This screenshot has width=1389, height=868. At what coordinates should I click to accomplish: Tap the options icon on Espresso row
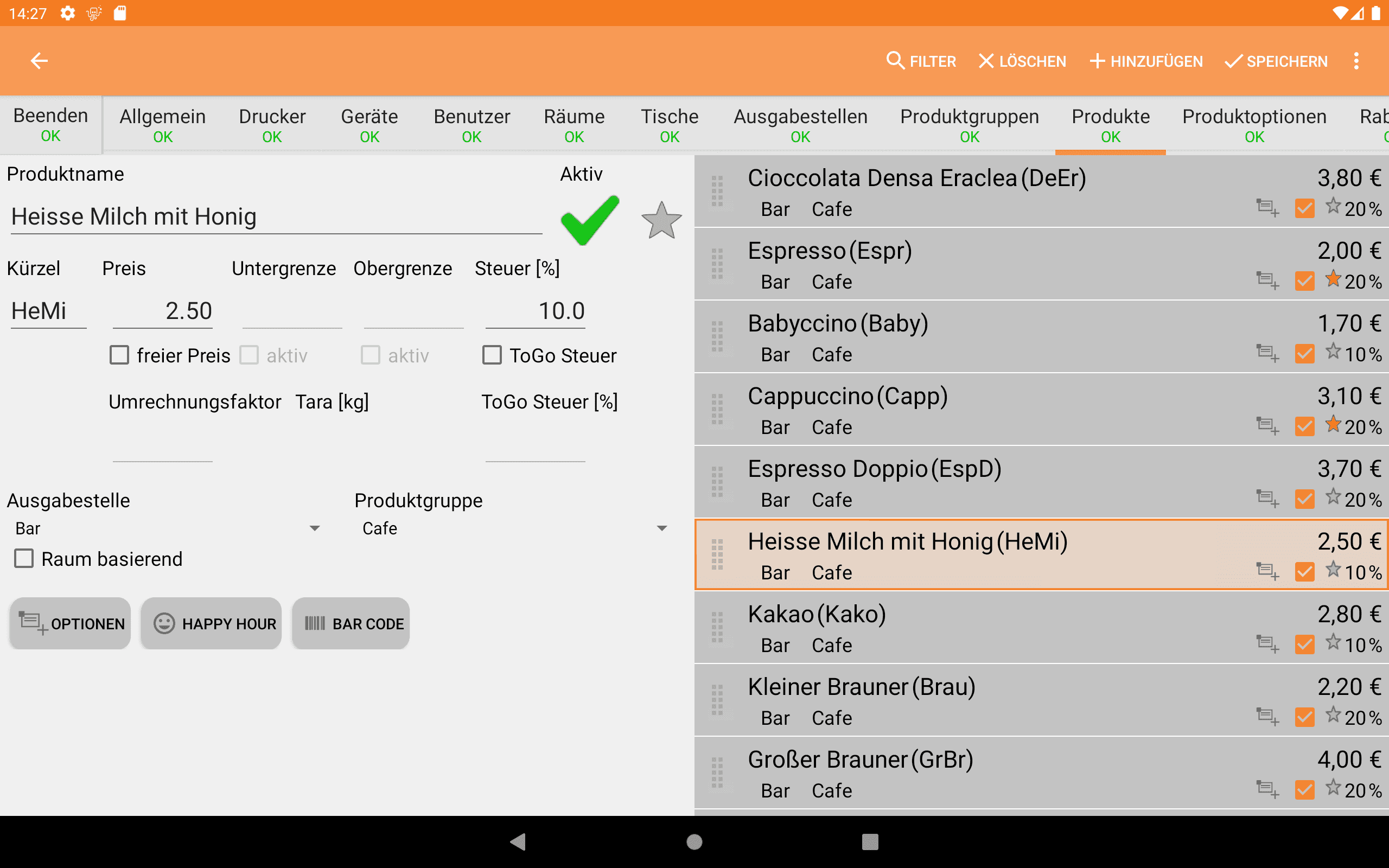pyautogui.click(x=1267, y=280)
